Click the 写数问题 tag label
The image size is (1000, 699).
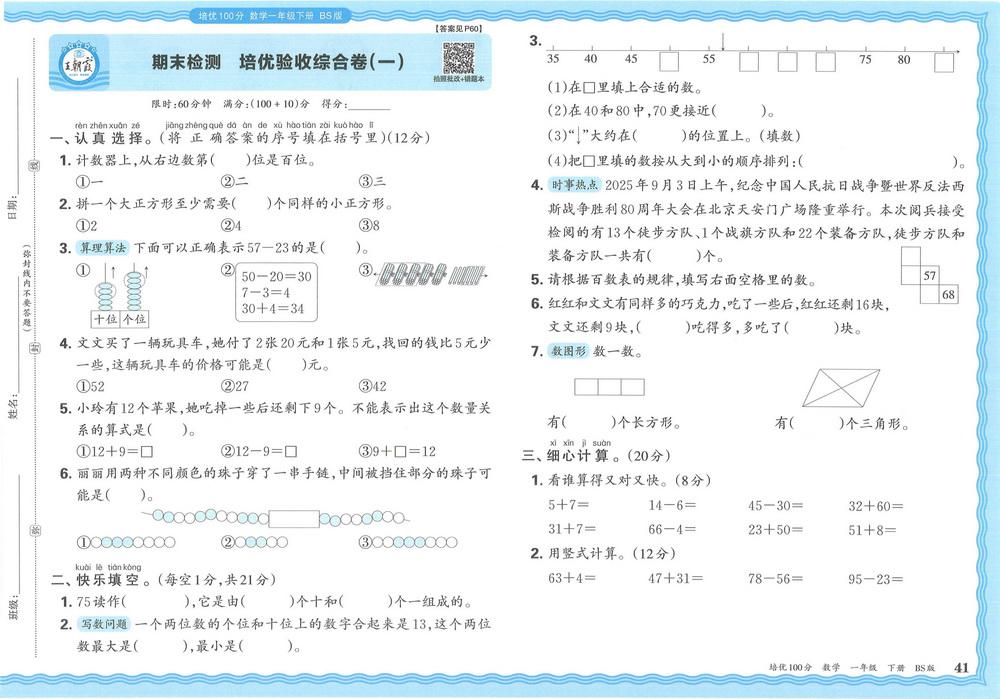pyautogui.click(x=104, y=624)
